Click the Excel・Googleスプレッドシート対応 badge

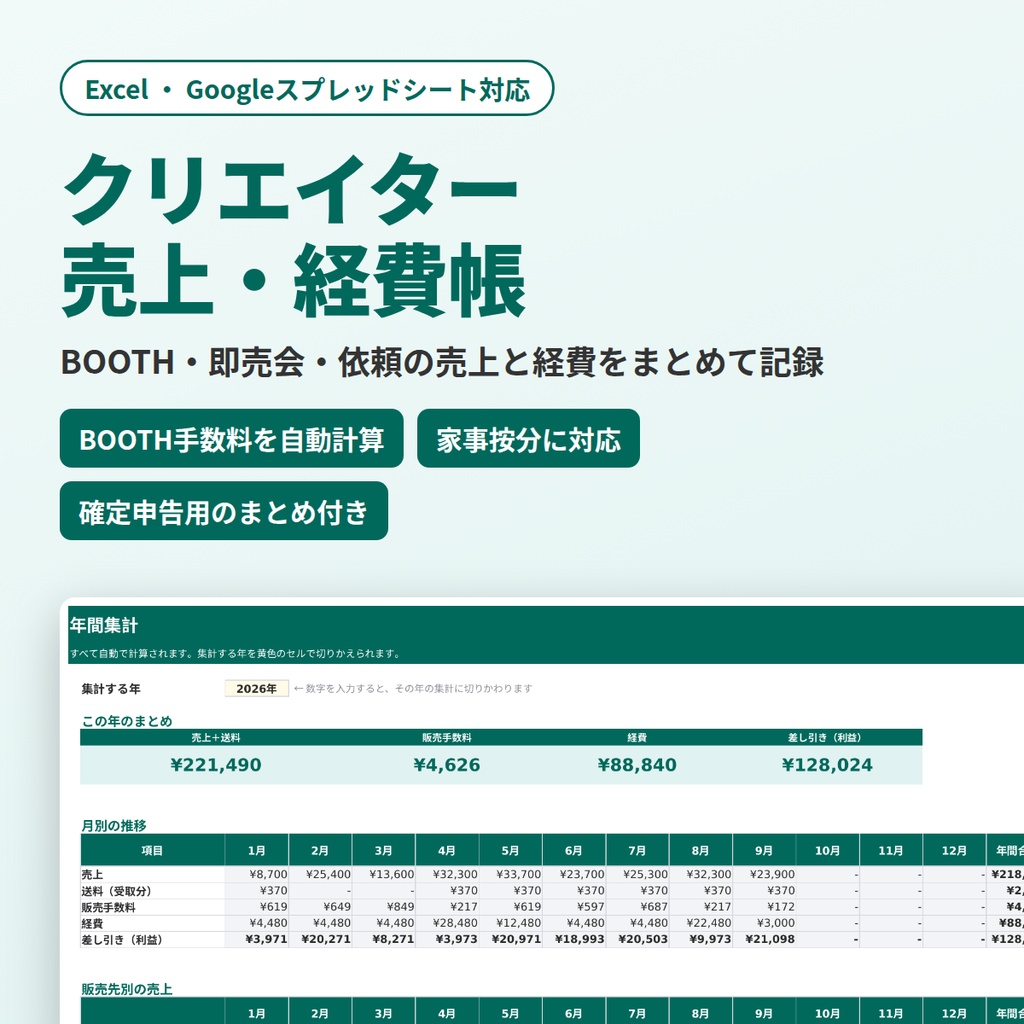[x=306, y=88]
